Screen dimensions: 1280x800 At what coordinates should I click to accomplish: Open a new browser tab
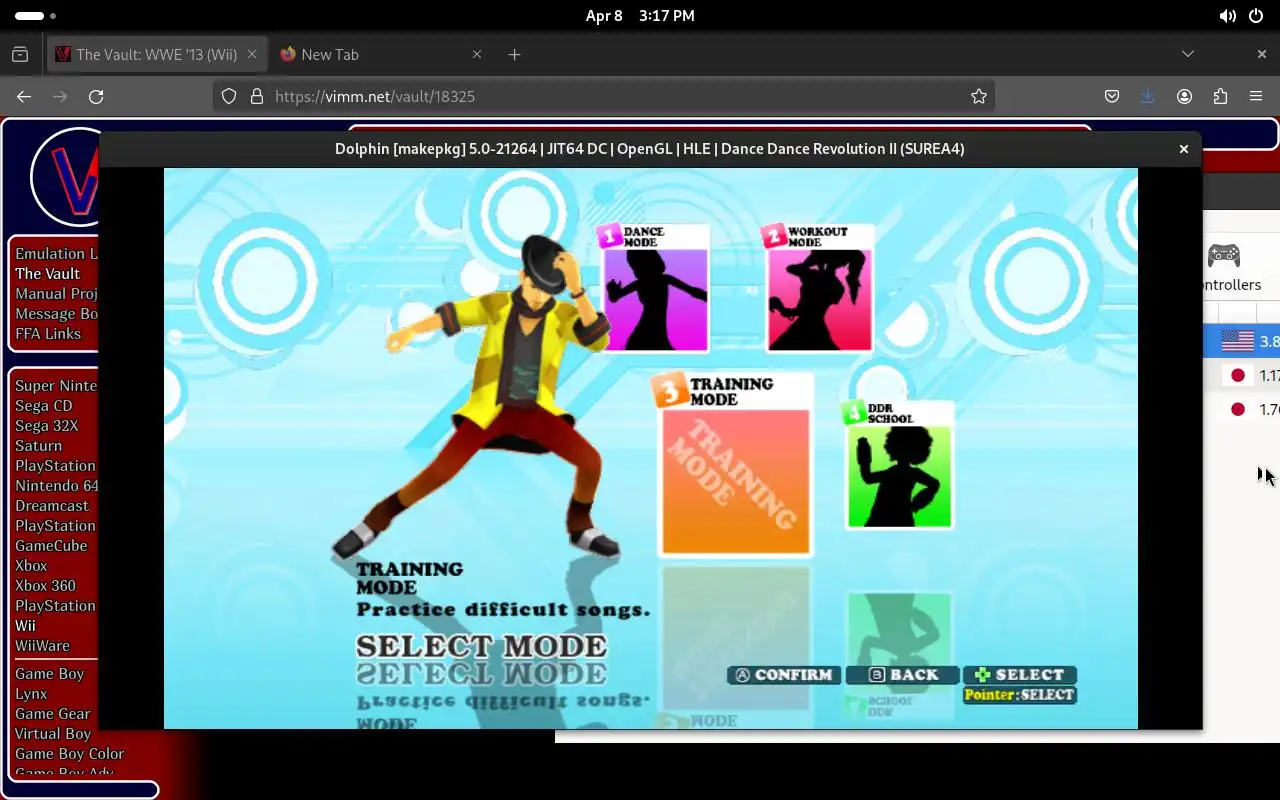514,54
